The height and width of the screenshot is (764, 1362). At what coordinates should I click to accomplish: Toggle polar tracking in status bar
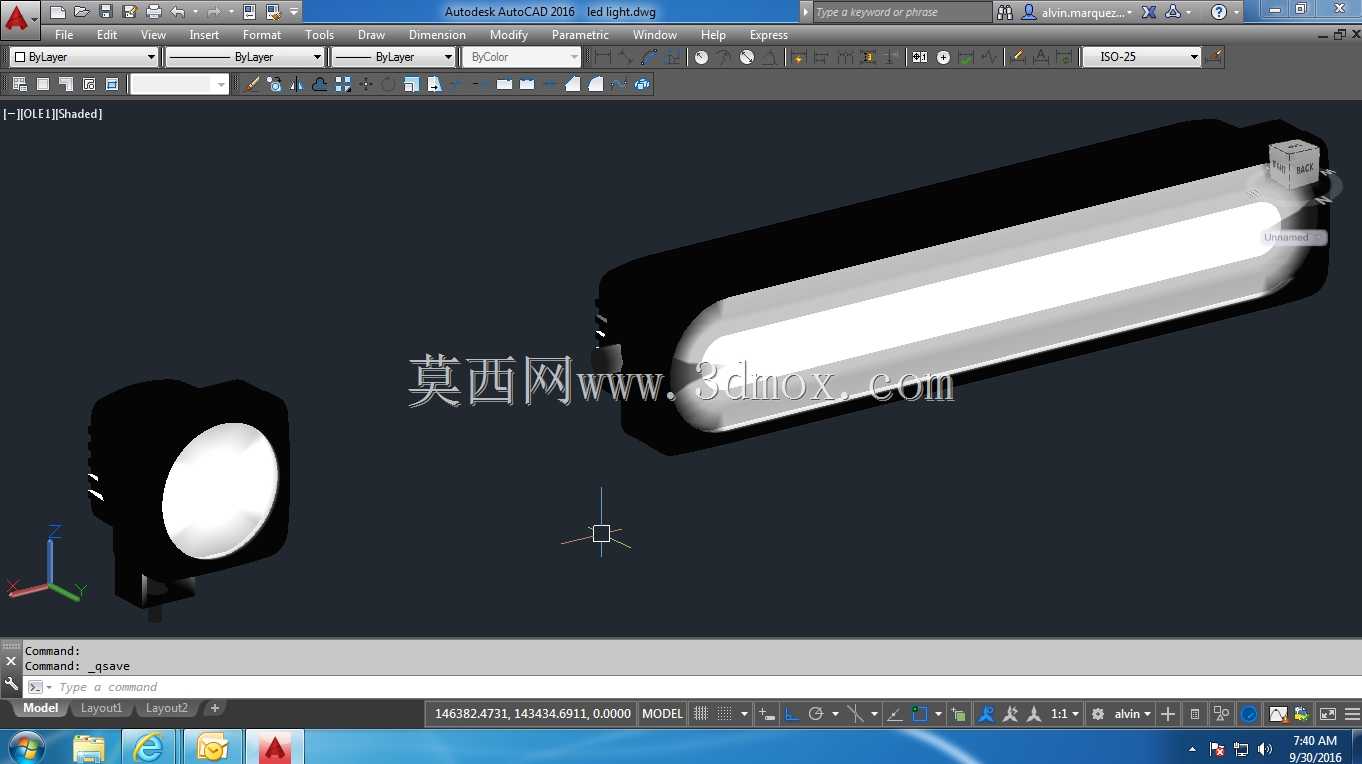tap(815, 714)
